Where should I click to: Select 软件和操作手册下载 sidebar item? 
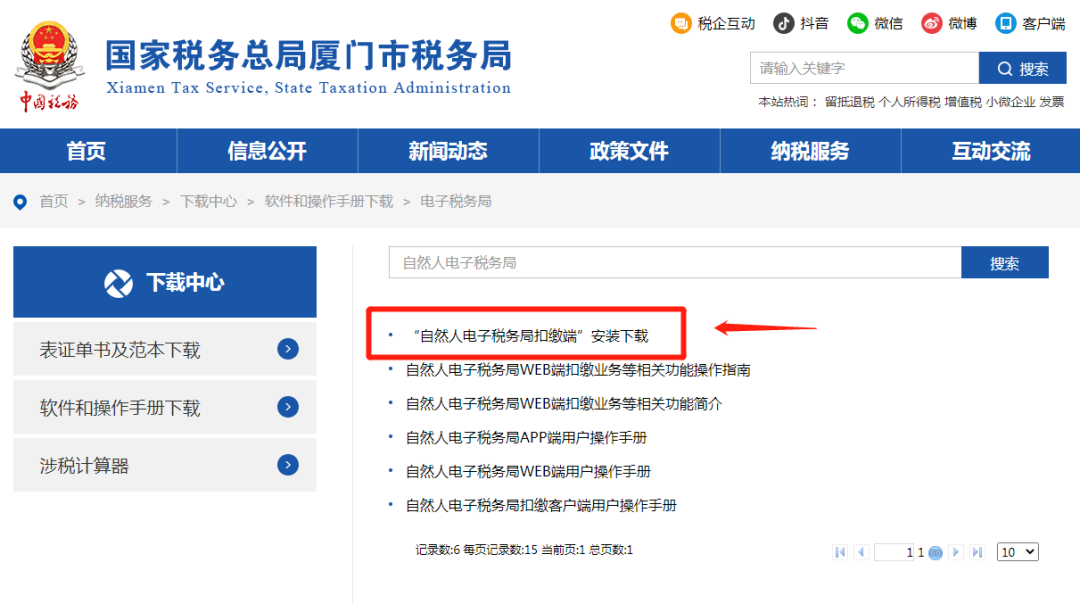pyautogui.click(x=165, y=407)
